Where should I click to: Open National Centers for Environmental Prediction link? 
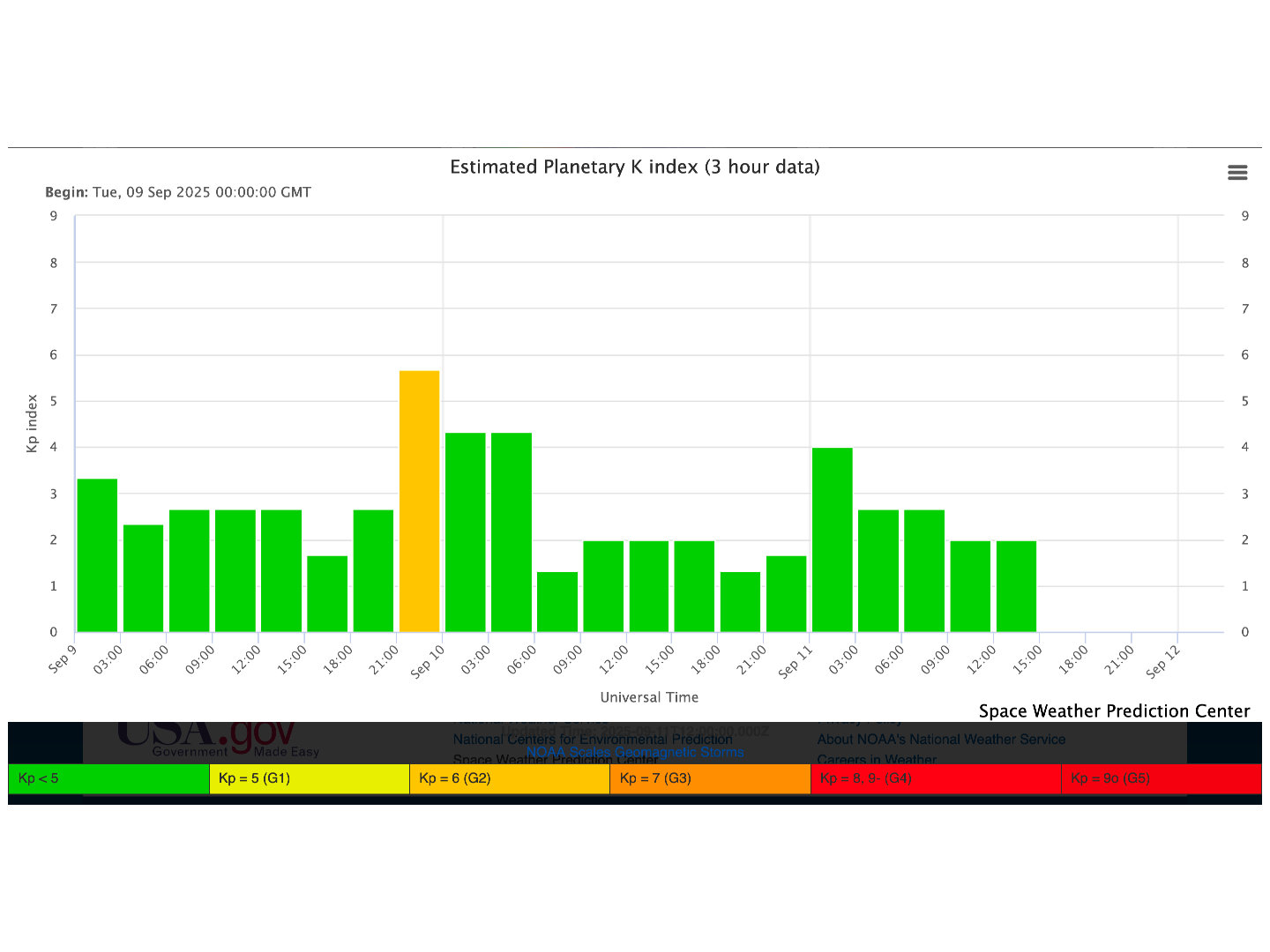593,739
